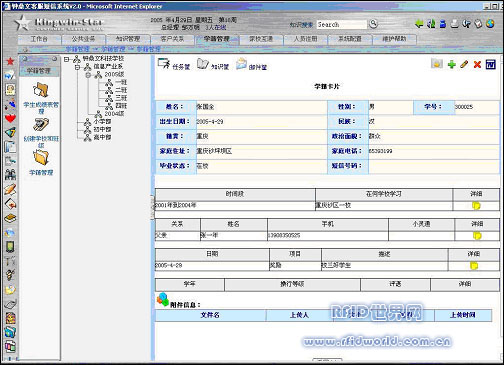Click the stacked books icon in sidebar
504x365 pixels.
click(x=10, y=218)
